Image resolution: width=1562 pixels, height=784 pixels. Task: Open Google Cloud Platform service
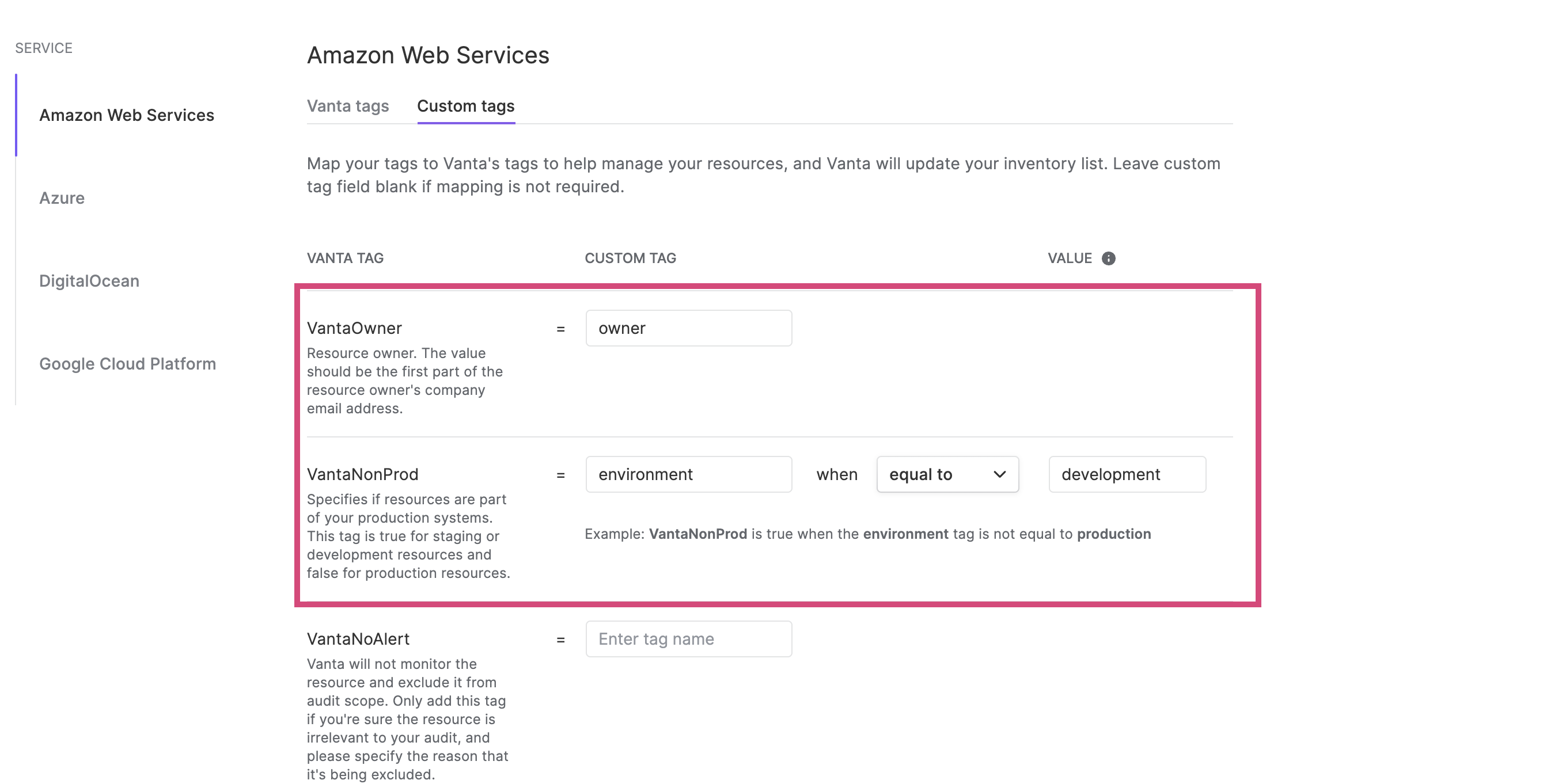tap(127, 364)
